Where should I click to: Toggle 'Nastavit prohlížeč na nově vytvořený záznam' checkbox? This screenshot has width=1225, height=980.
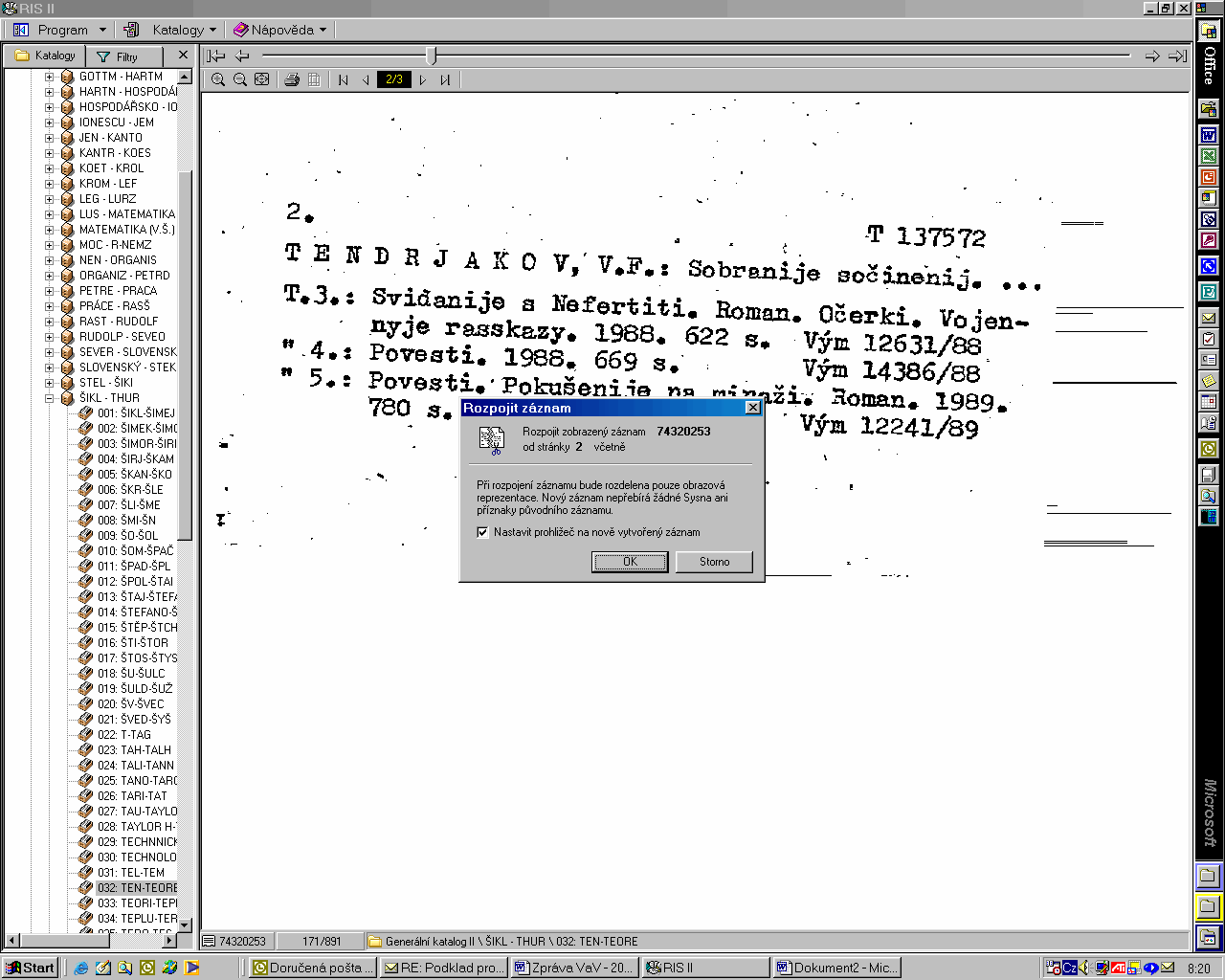(x=483, y=532)
